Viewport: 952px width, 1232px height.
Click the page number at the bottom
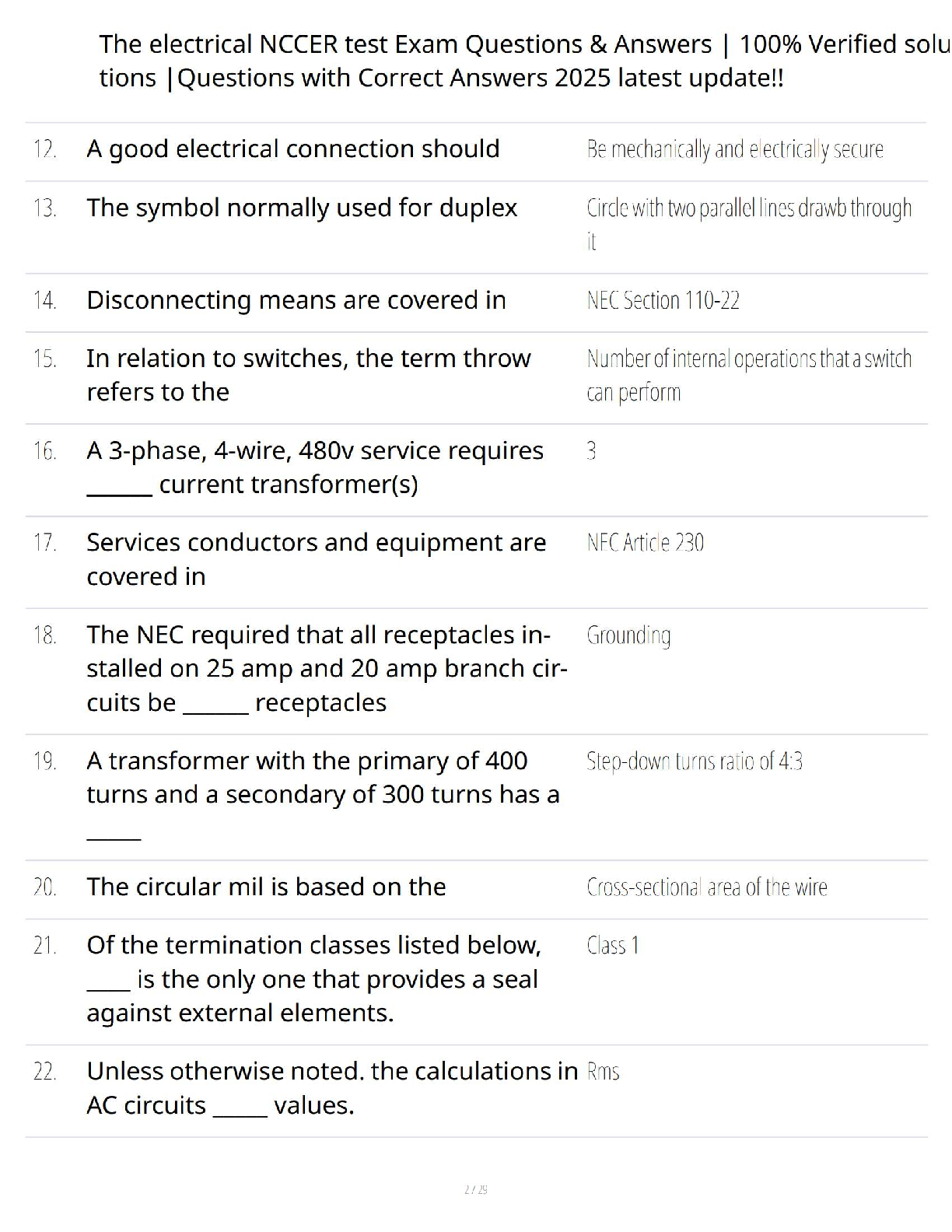(x=475, y=1189)
